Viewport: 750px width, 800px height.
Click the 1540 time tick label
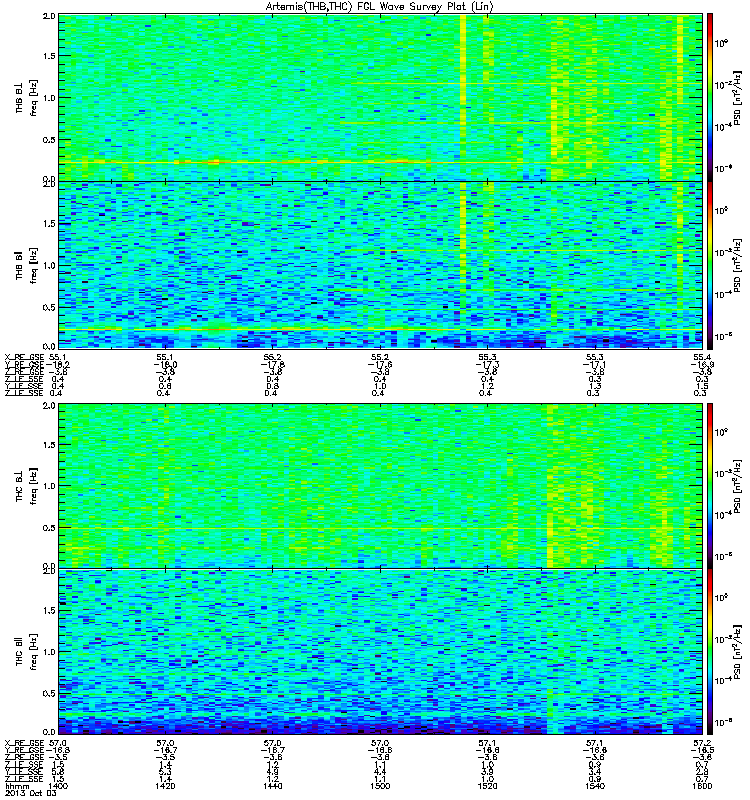[595, 786]
